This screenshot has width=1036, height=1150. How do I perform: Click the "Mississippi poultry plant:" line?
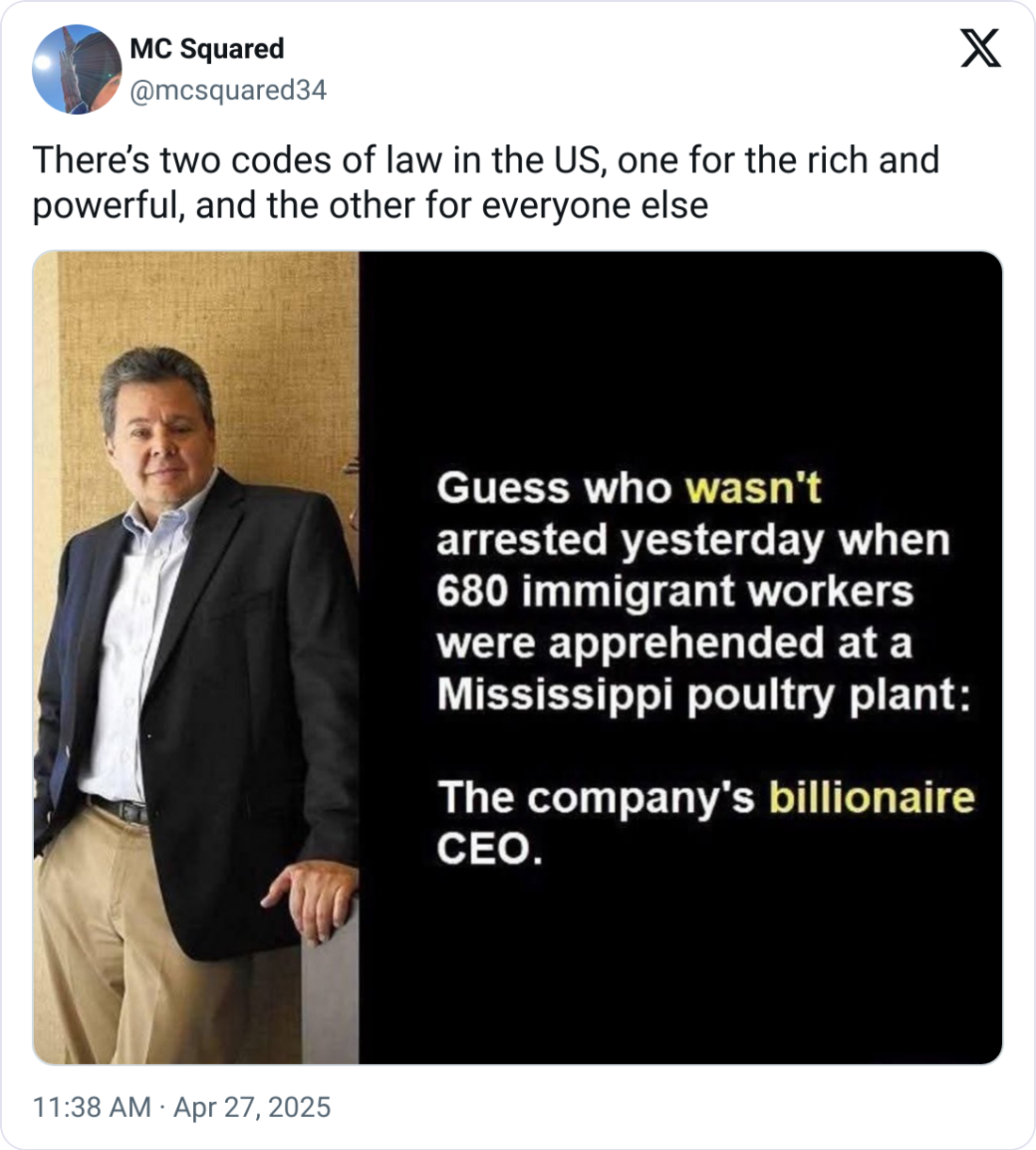702,695
